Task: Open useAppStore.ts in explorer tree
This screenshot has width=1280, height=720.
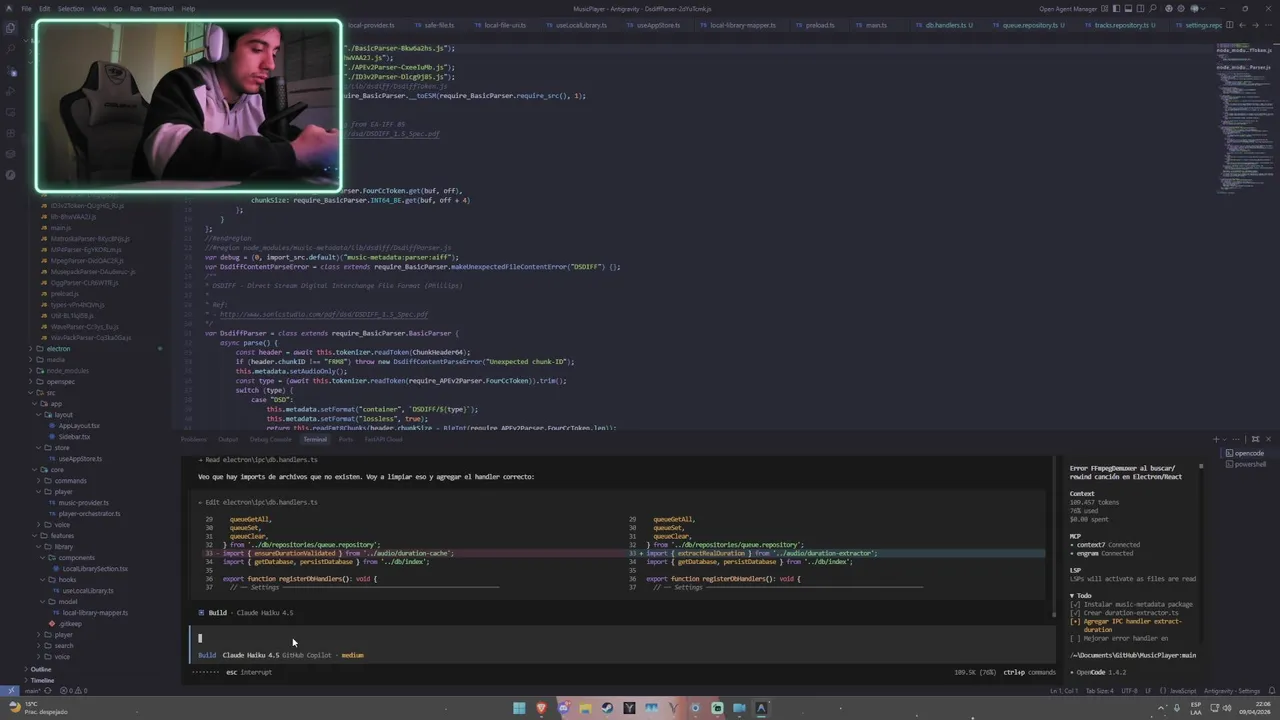Action: (x=80, y=458)
